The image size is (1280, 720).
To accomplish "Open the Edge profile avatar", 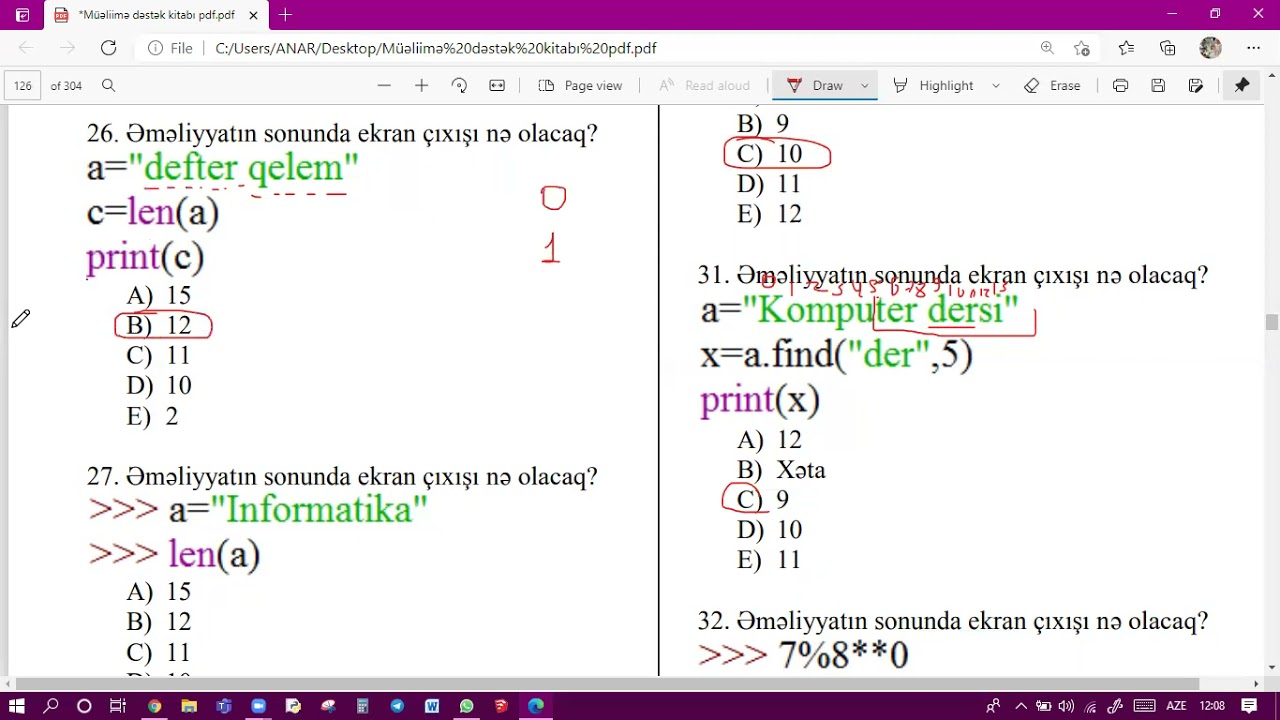I will pos(1210,48).
